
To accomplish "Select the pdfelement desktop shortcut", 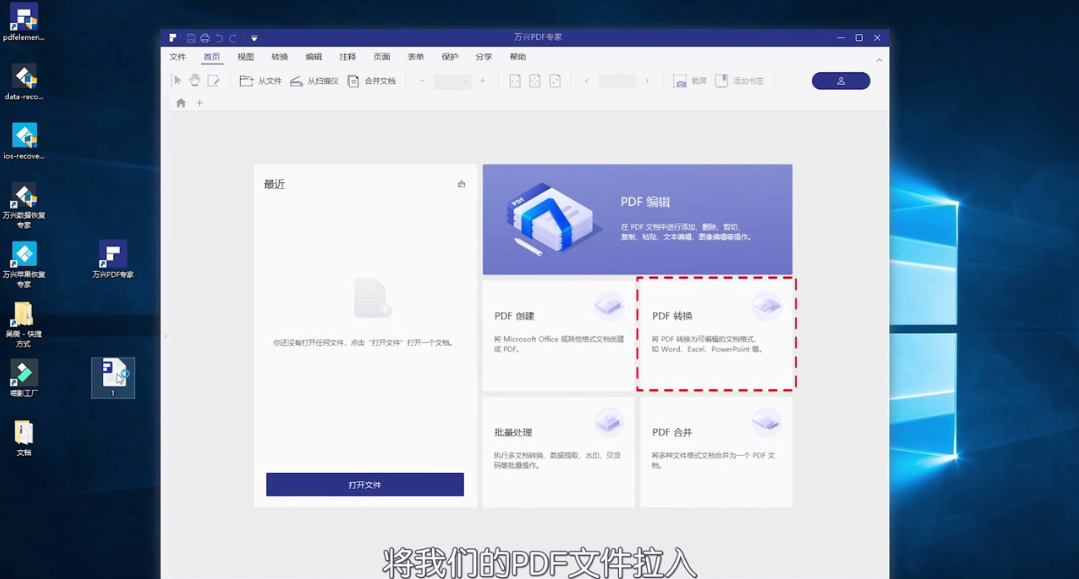I will click(x=24, y=23).
